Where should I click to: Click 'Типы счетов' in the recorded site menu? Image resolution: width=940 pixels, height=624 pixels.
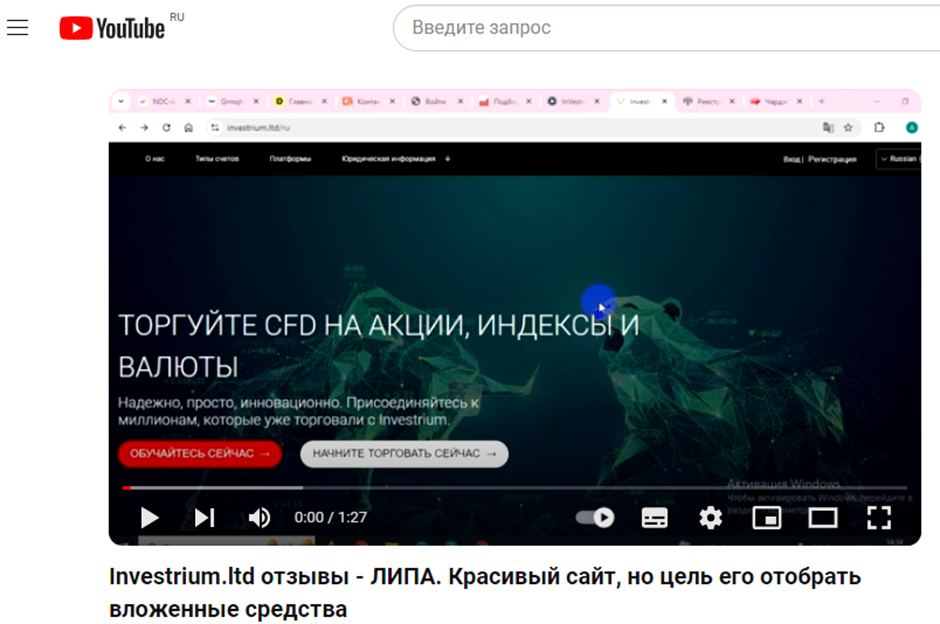coord(217,159)
